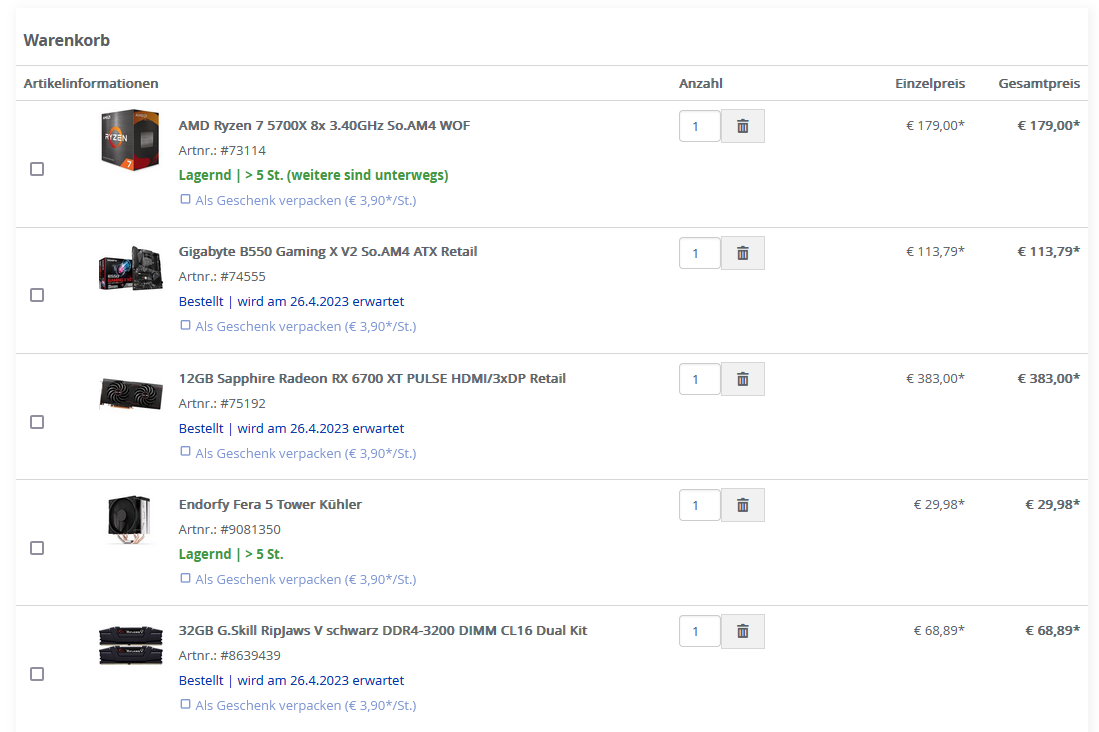Edit quantity of G.Skill RipJaws V kit

699,631
